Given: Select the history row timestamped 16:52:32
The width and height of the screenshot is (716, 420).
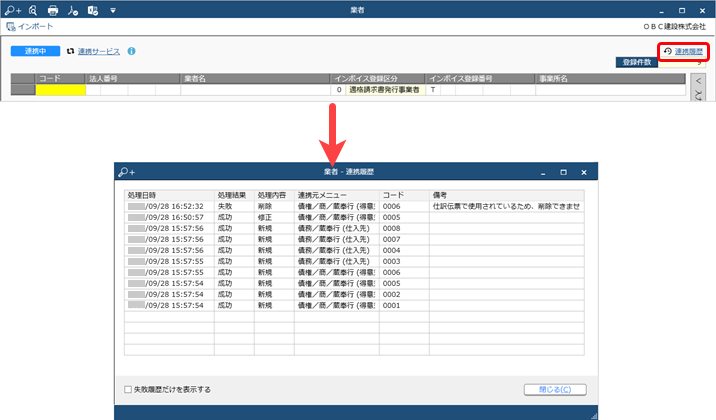Looking at the screenshot, I should coord(354,206).
